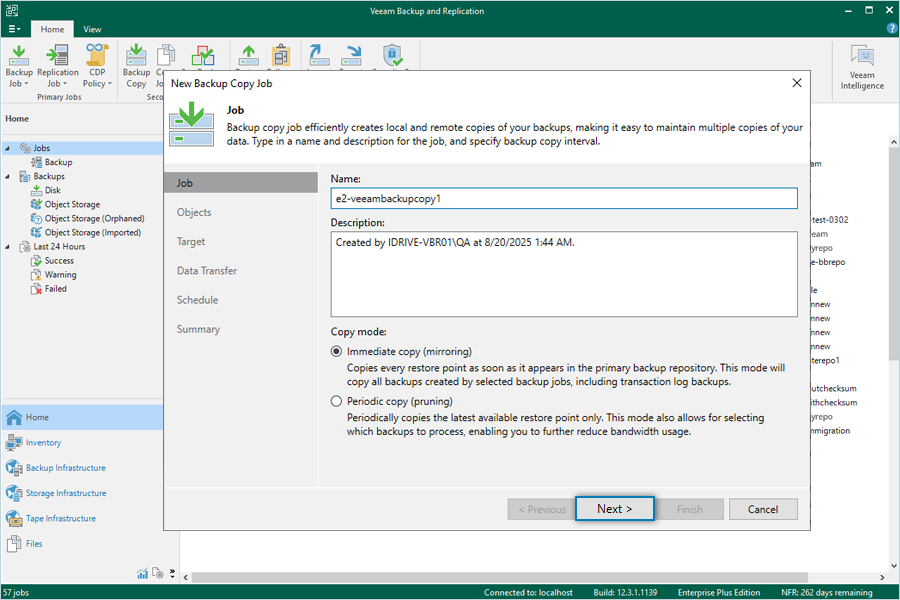Click the Next button
The height and width of the screenshot is (600, 900).
coord(614,509)
